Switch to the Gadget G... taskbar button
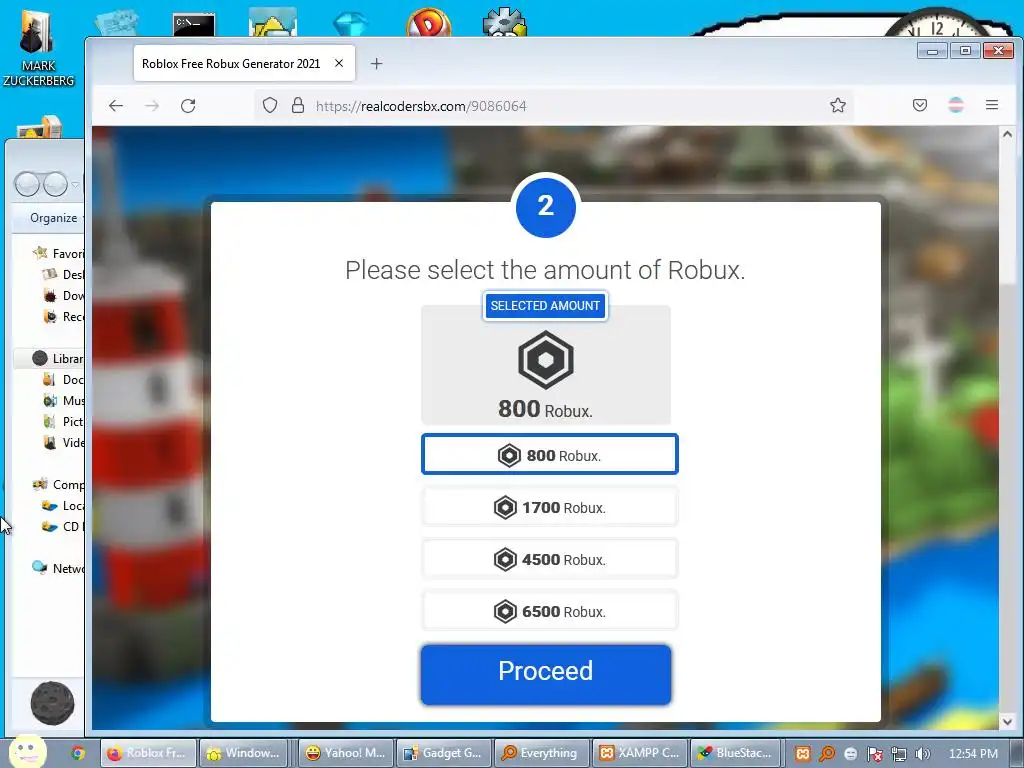Screen dimensions: 1024x768 pos(443,753)
